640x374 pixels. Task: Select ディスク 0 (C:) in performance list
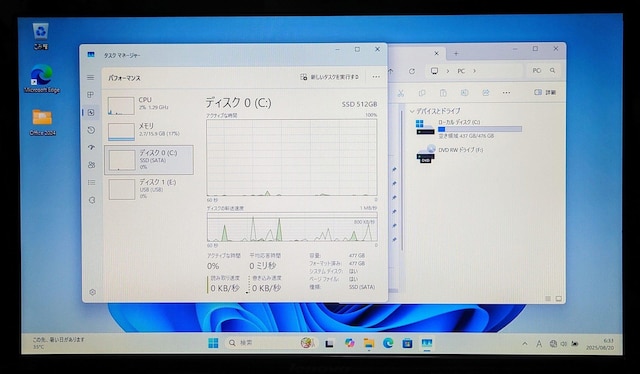(149, 160)
